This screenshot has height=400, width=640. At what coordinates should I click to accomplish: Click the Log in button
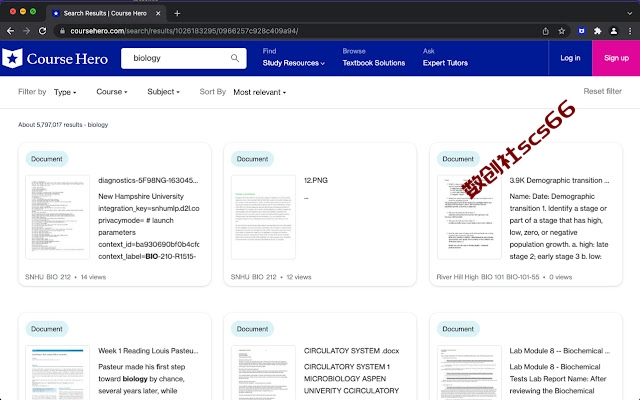tap(570, 58)
